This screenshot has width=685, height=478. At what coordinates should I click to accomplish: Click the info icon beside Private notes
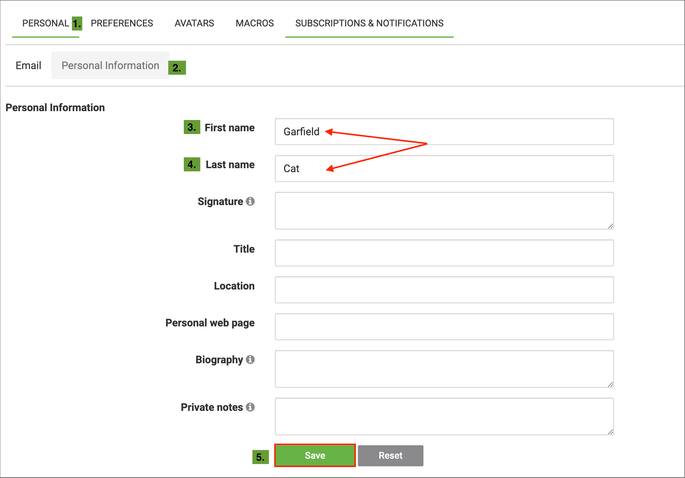pyautogui.click(x=250, y=408)
